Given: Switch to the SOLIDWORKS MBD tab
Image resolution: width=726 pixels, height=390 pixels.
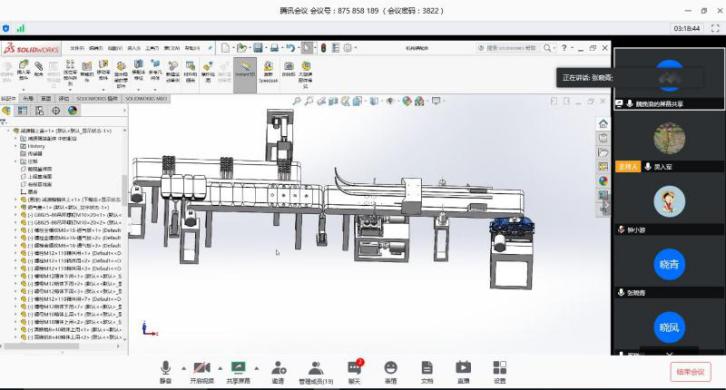Looking at the screenshot, I should pos(146,99).
